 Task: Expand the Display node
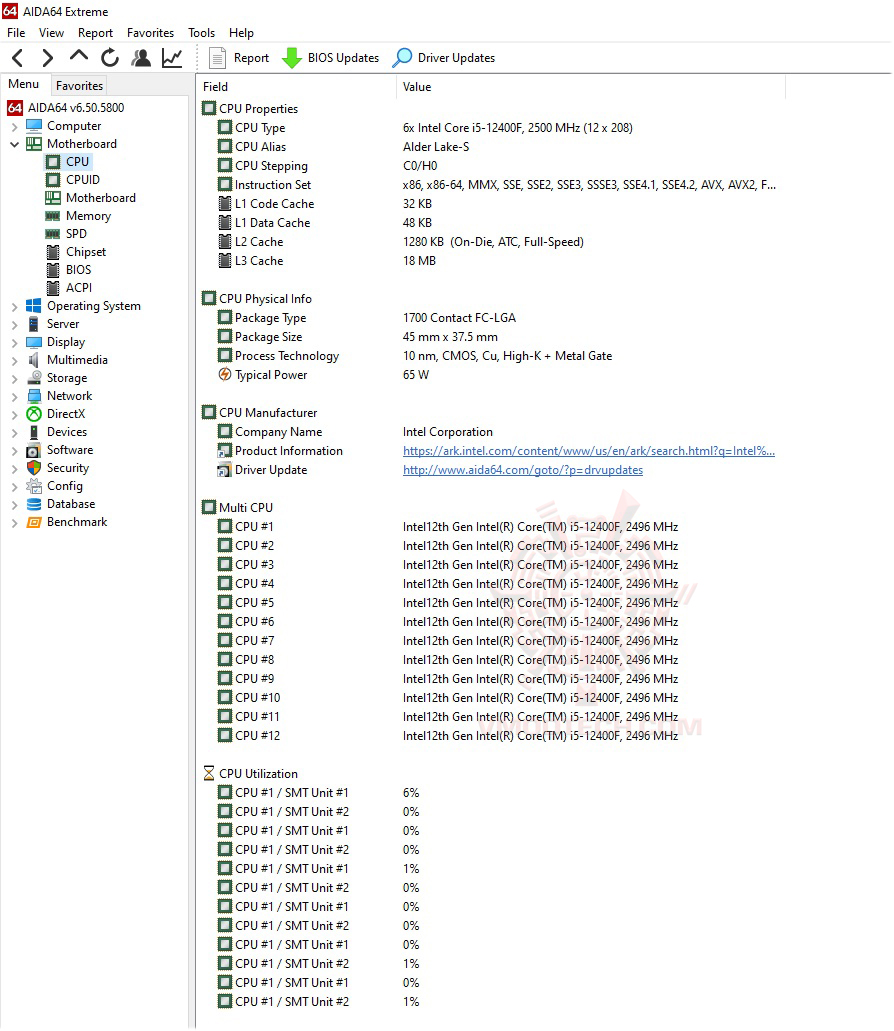point(14,343)
